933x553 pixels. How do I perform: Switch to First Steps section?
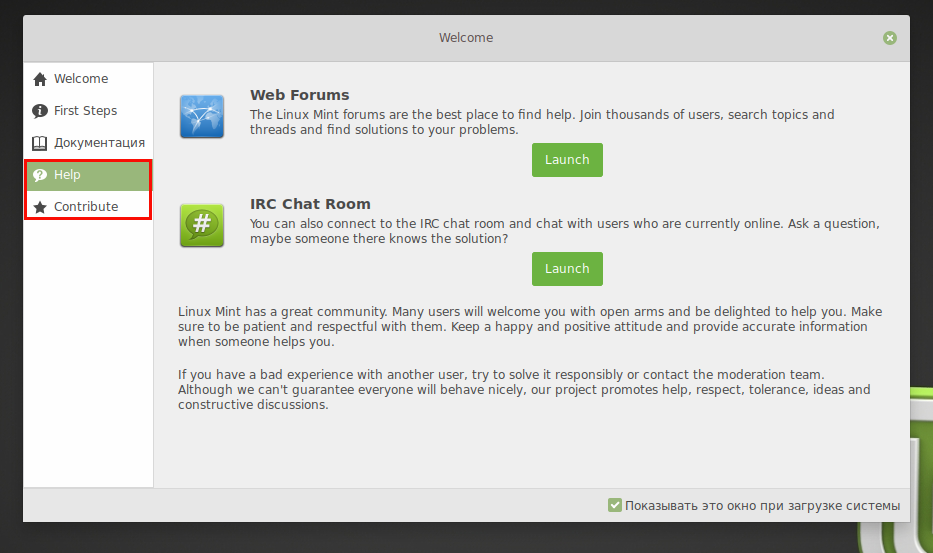pyautogui.click(x=88, y=111)
